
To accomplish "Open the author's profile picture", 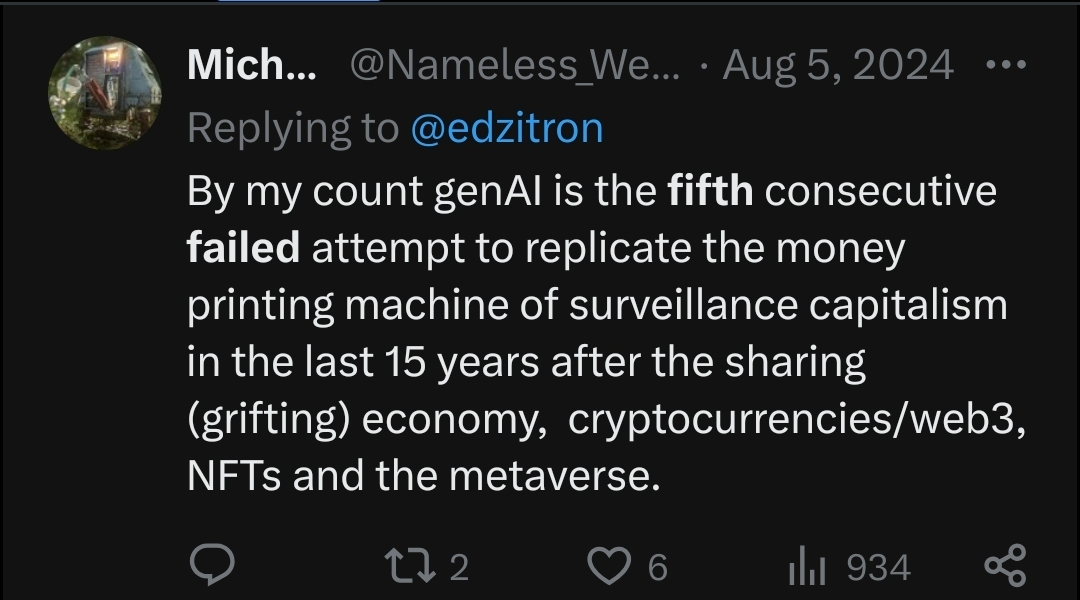I will [105, 93].
